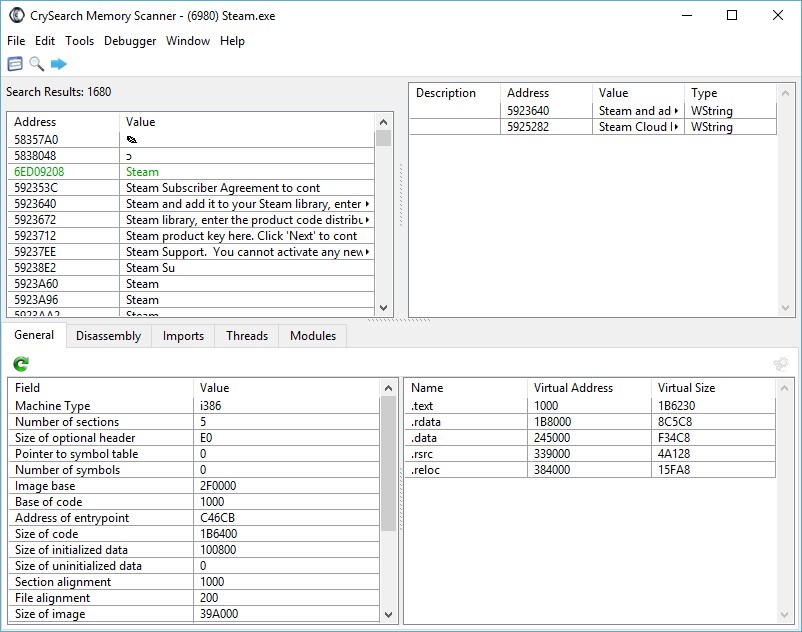This screenshot has width=802, height=632.
Task: Select the green 6ED09208 search result
Action: 191,172
